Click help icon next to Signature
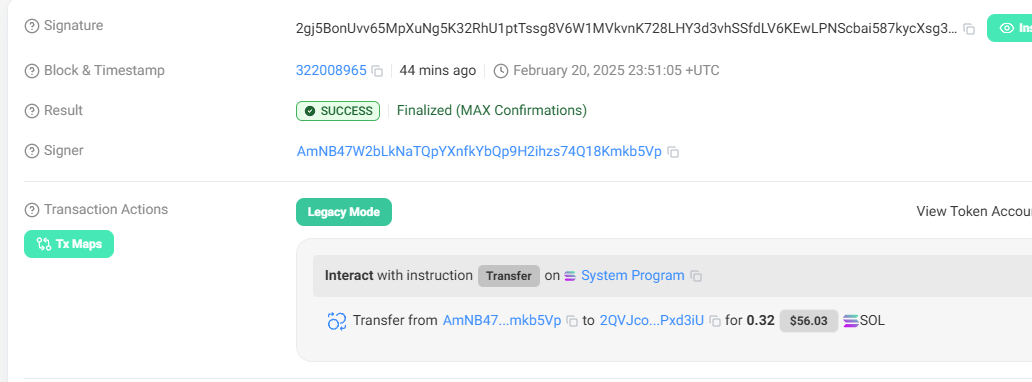1032x382 pixels. coord(32,26)
